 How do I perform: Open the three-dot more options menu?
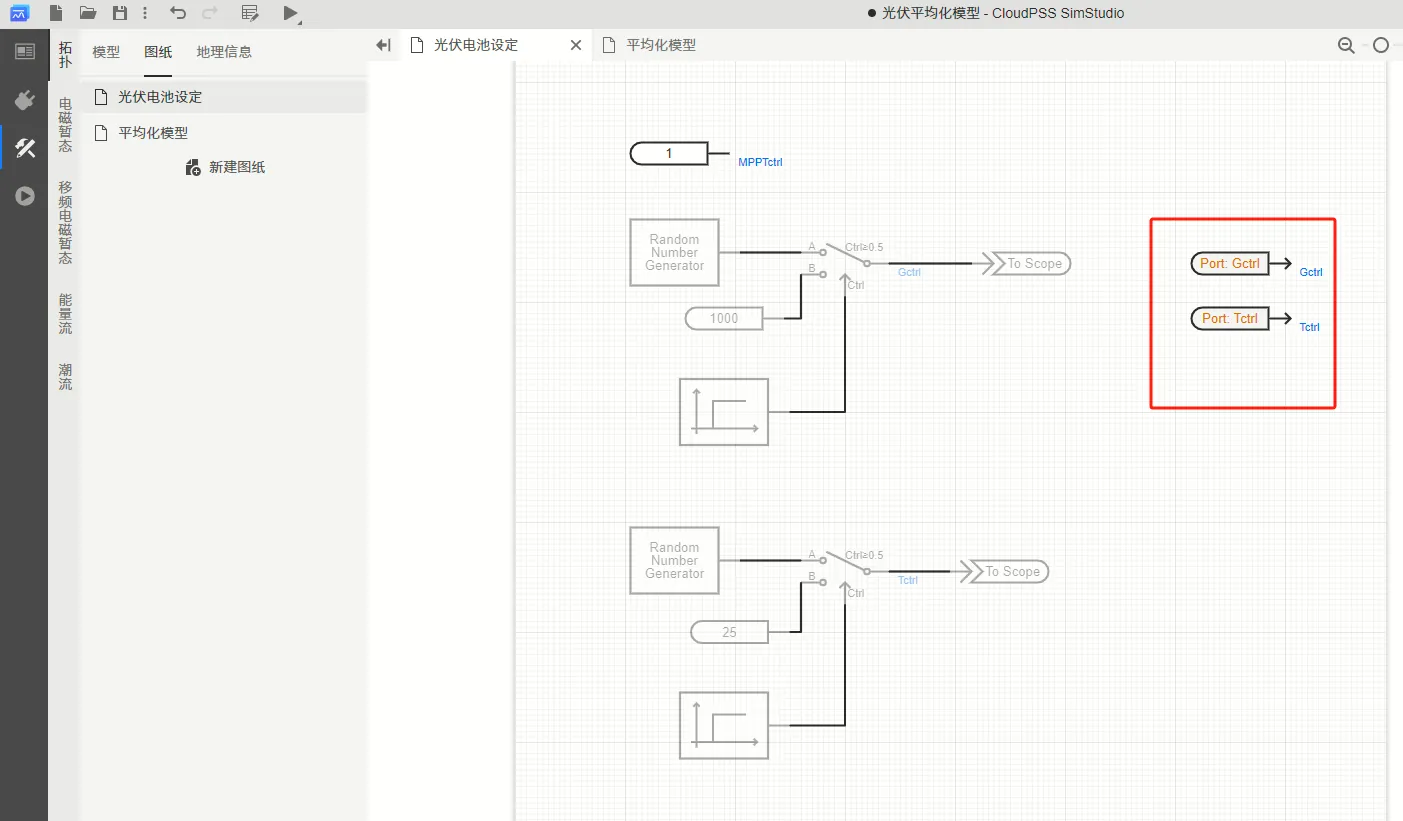point(146,13)
